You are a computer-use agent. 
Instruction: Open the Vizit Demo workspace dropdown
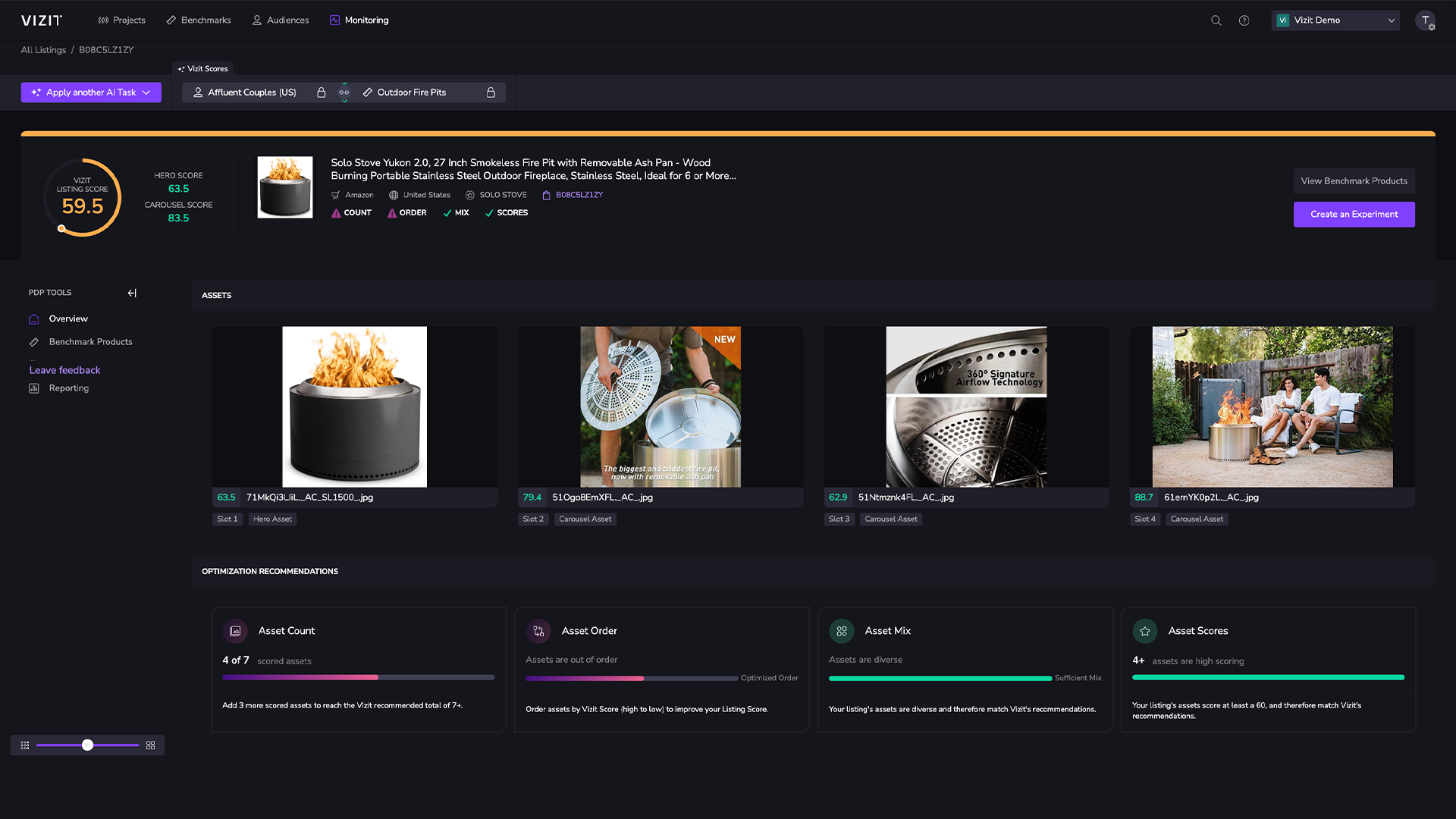[x=1335, y=20]
